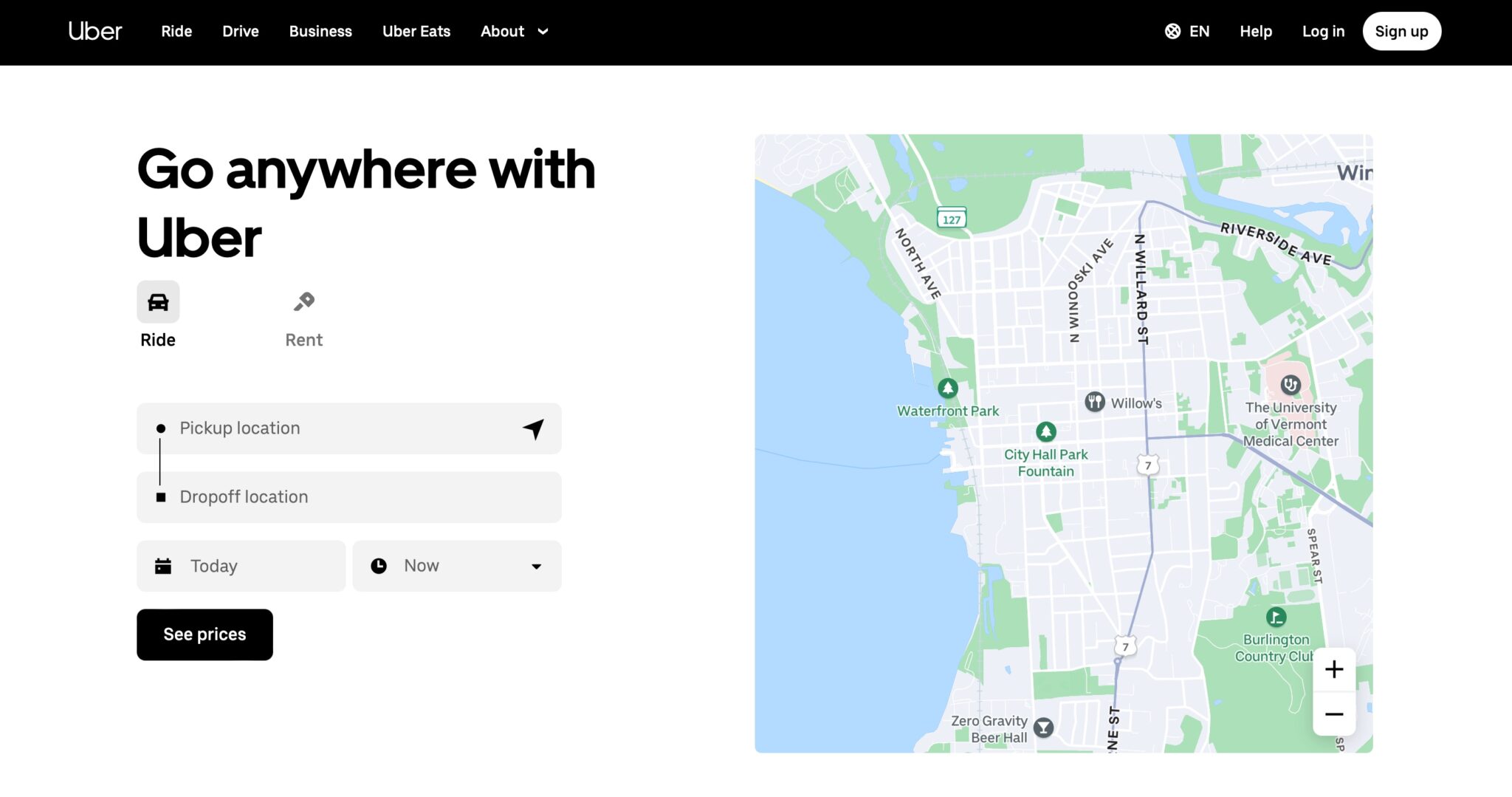Screen dimensions: 1512x797
Task: Zoom out the map with minus
Action: tap(1334, 714)
